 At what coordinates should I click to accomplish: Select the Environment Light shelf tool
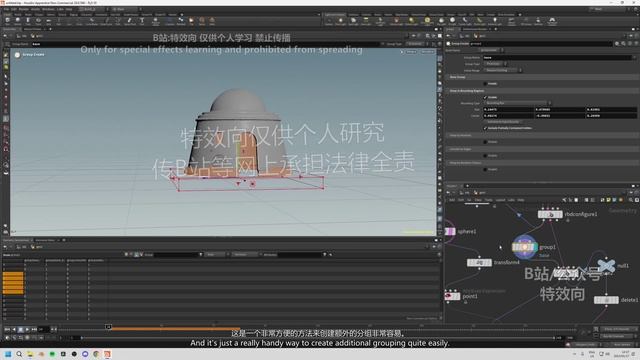tap(427, 20)
